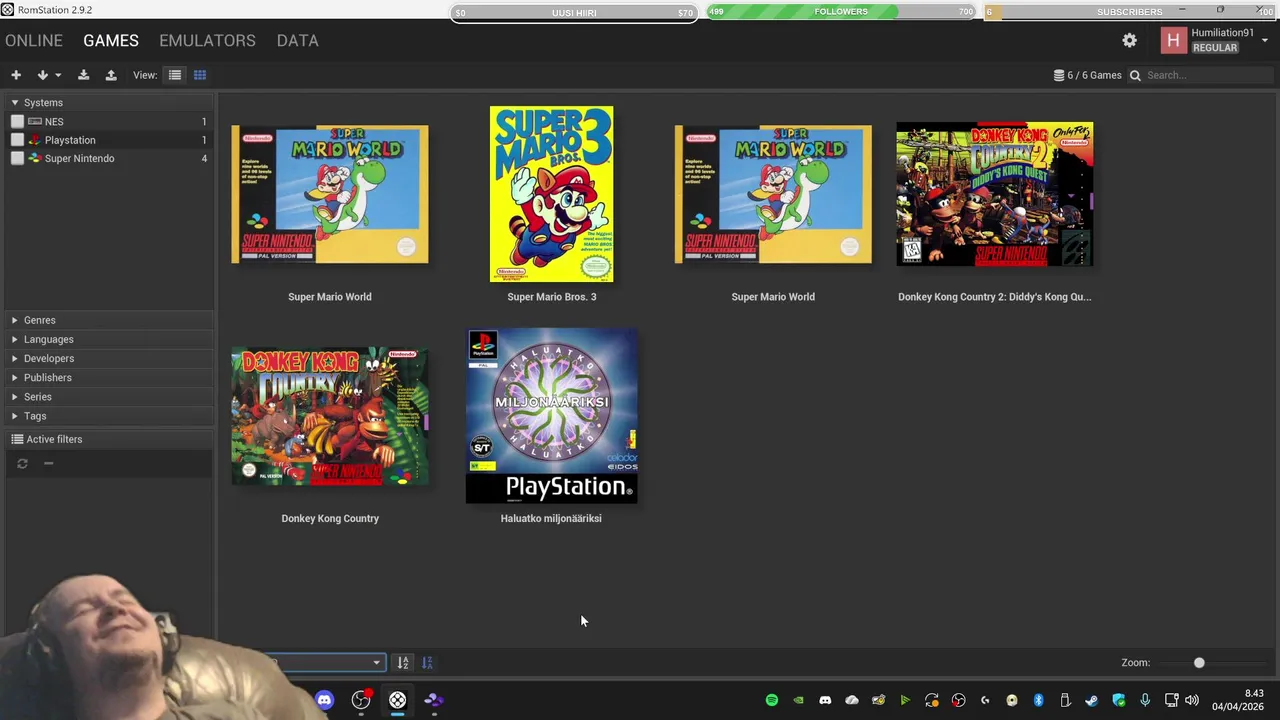Switch to list view
1280x720 pixels.
(x=175, y=75)
